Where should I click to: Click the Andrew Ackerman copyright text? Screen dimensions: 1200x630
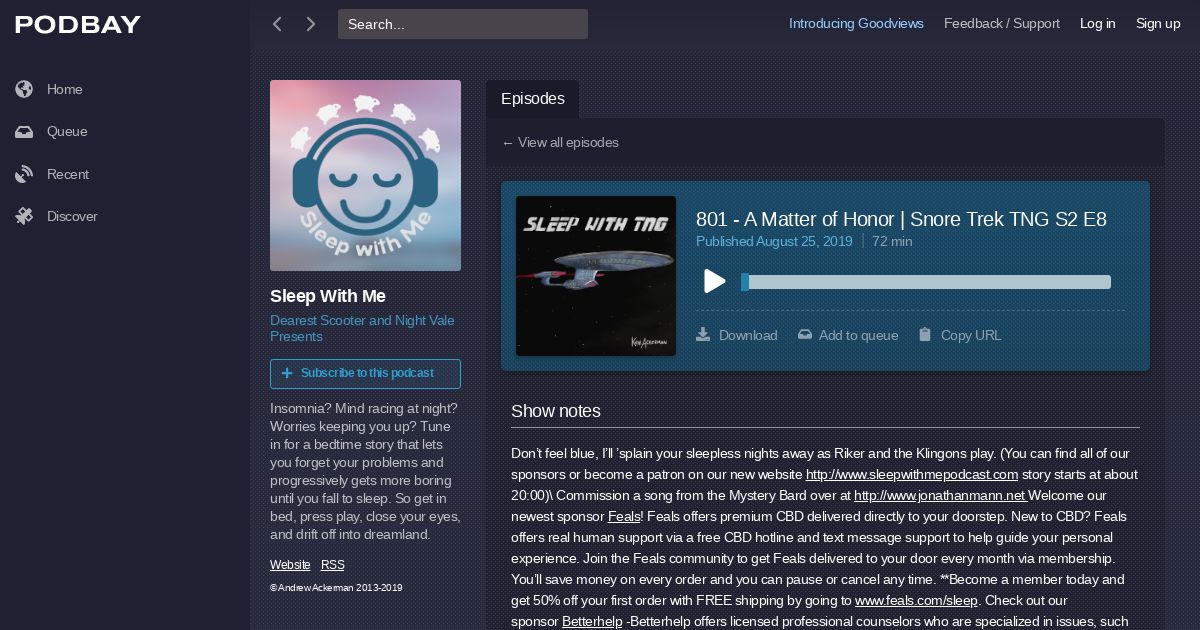pyautogui.click(x=336, y=588)
